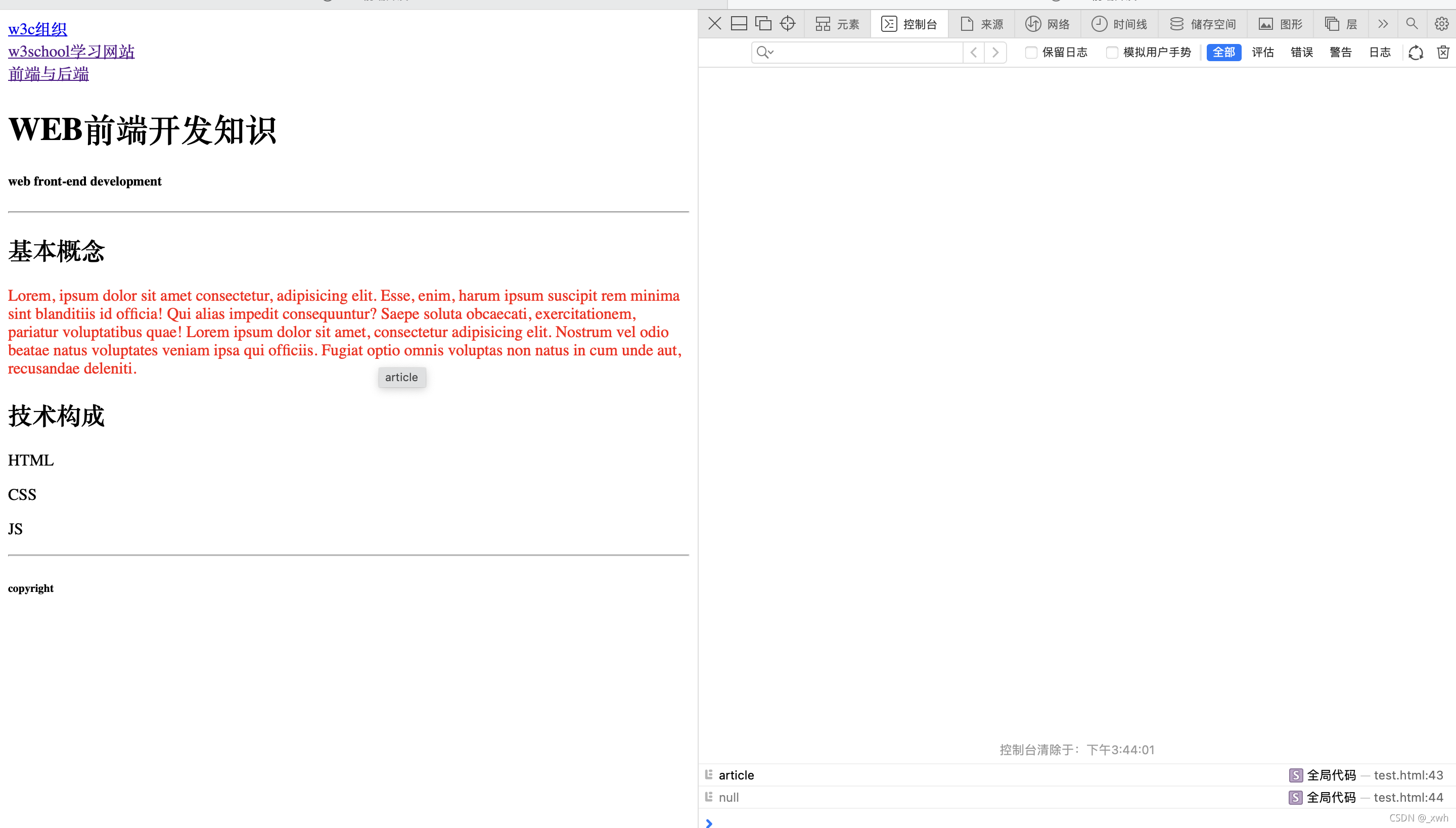Go to next console search result

[x=995, y=53]
